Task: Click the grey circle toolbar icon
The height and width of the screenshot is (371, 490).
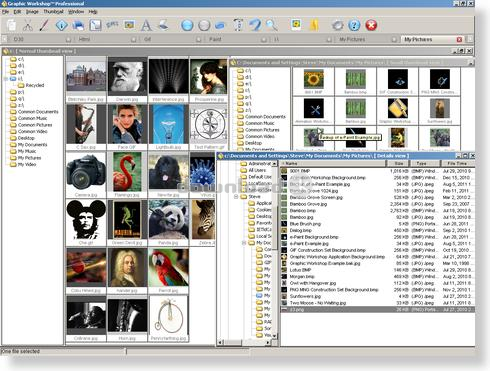Action: click(x=204, y=25)
